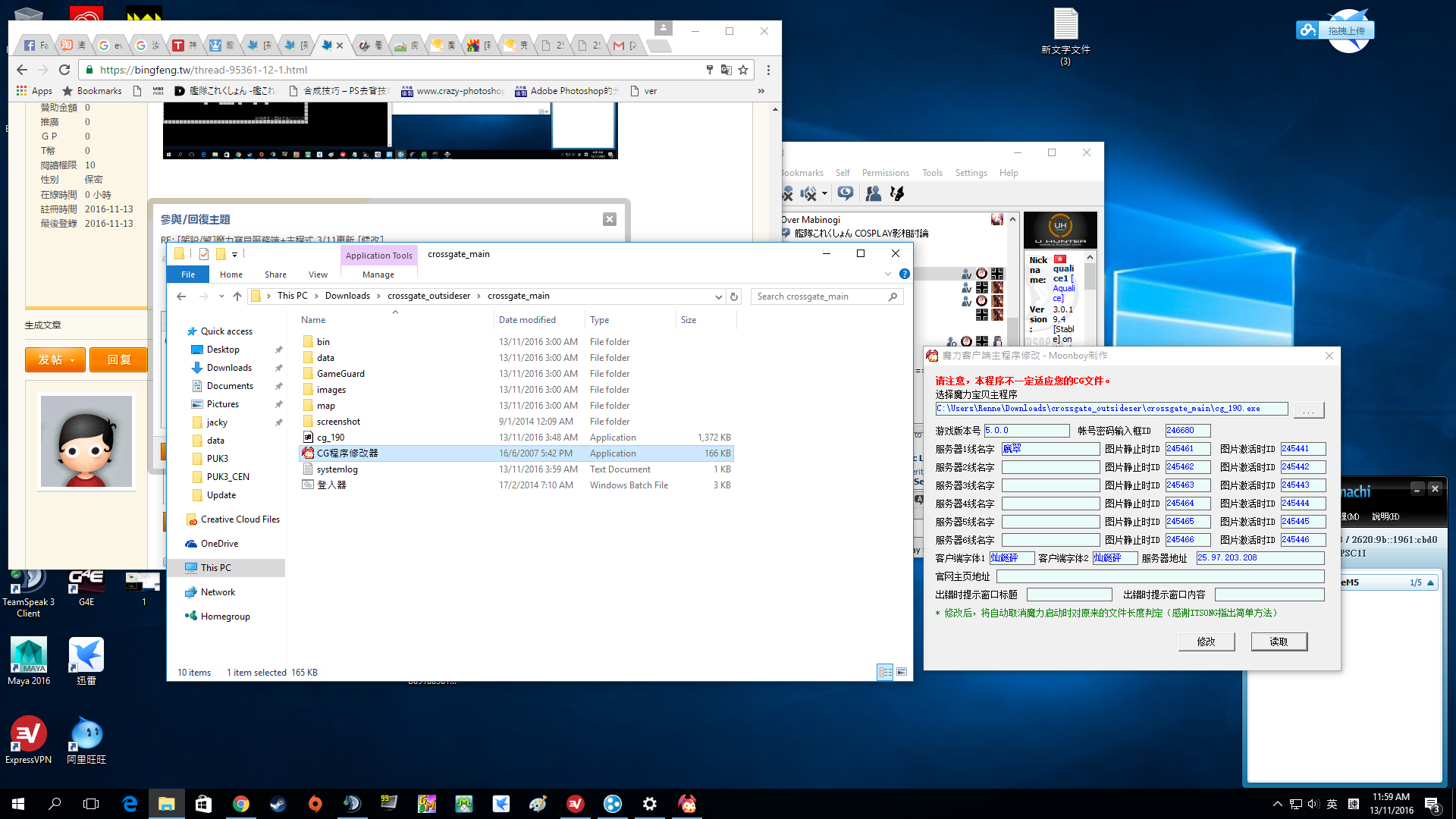Open recent locations dropdown next to forward arrow
Screen dimensions: 1456x819
221,297
